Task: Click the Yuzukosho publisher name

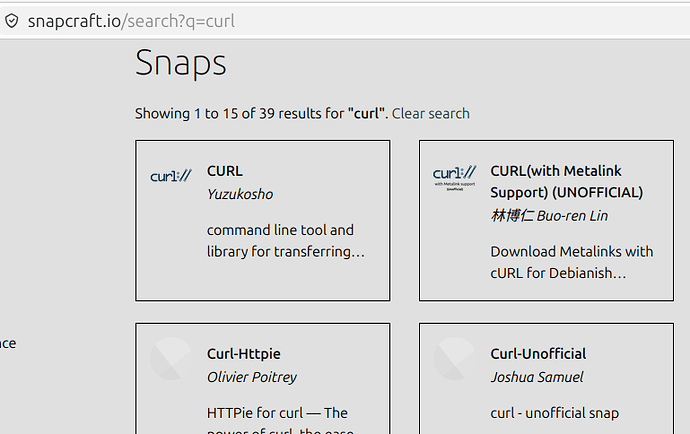Action: [x=240, y=194]
